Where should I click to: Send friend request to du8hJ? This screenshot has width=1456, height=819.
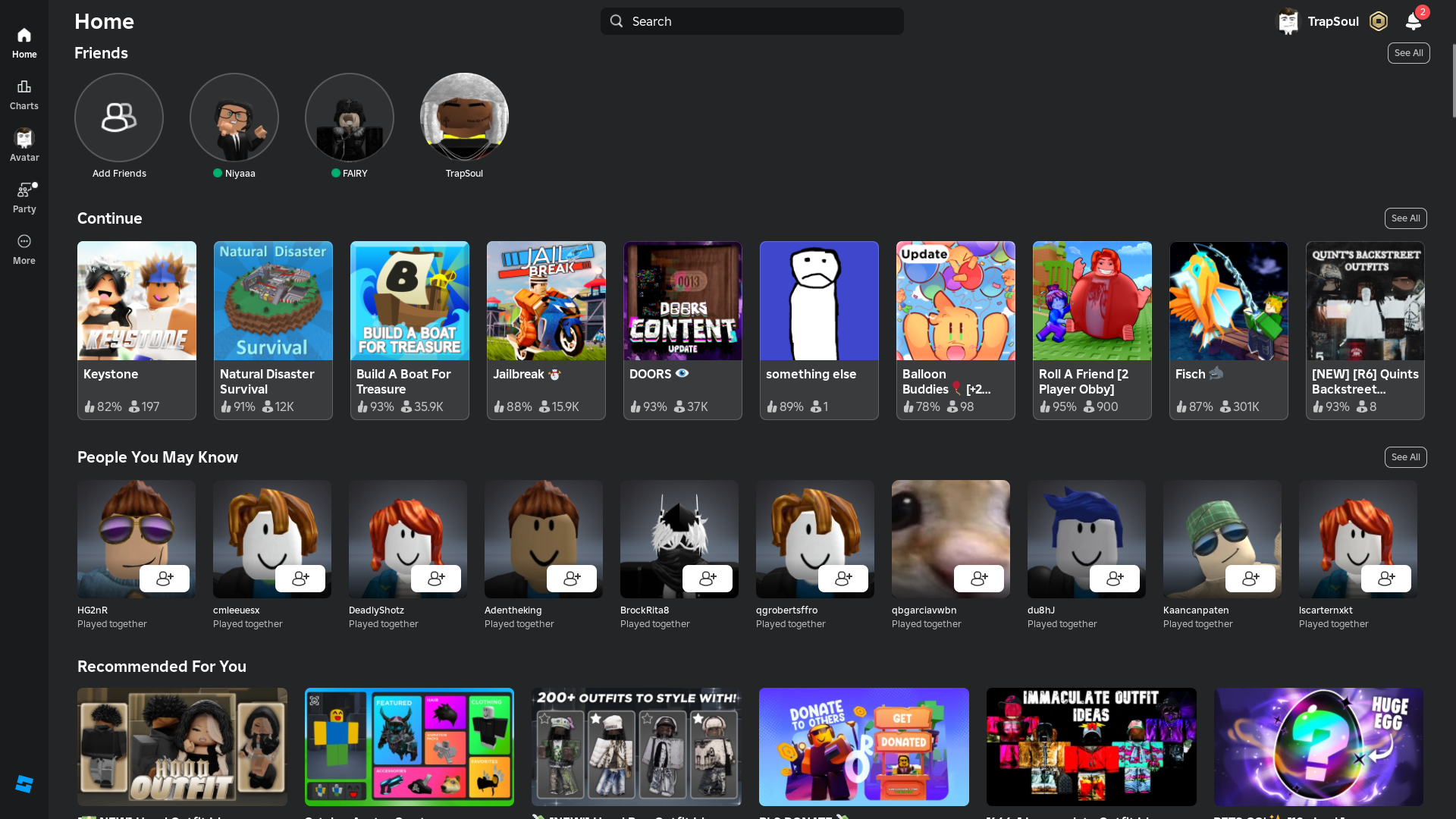(1115, 579)
